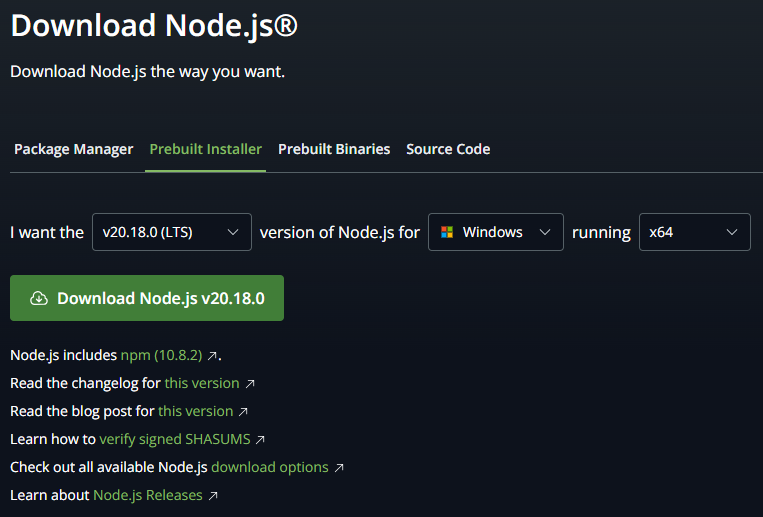Screen dimensions: 763x517
Task: Visit the Node.js Releases link
Action: tap(148, 496)
